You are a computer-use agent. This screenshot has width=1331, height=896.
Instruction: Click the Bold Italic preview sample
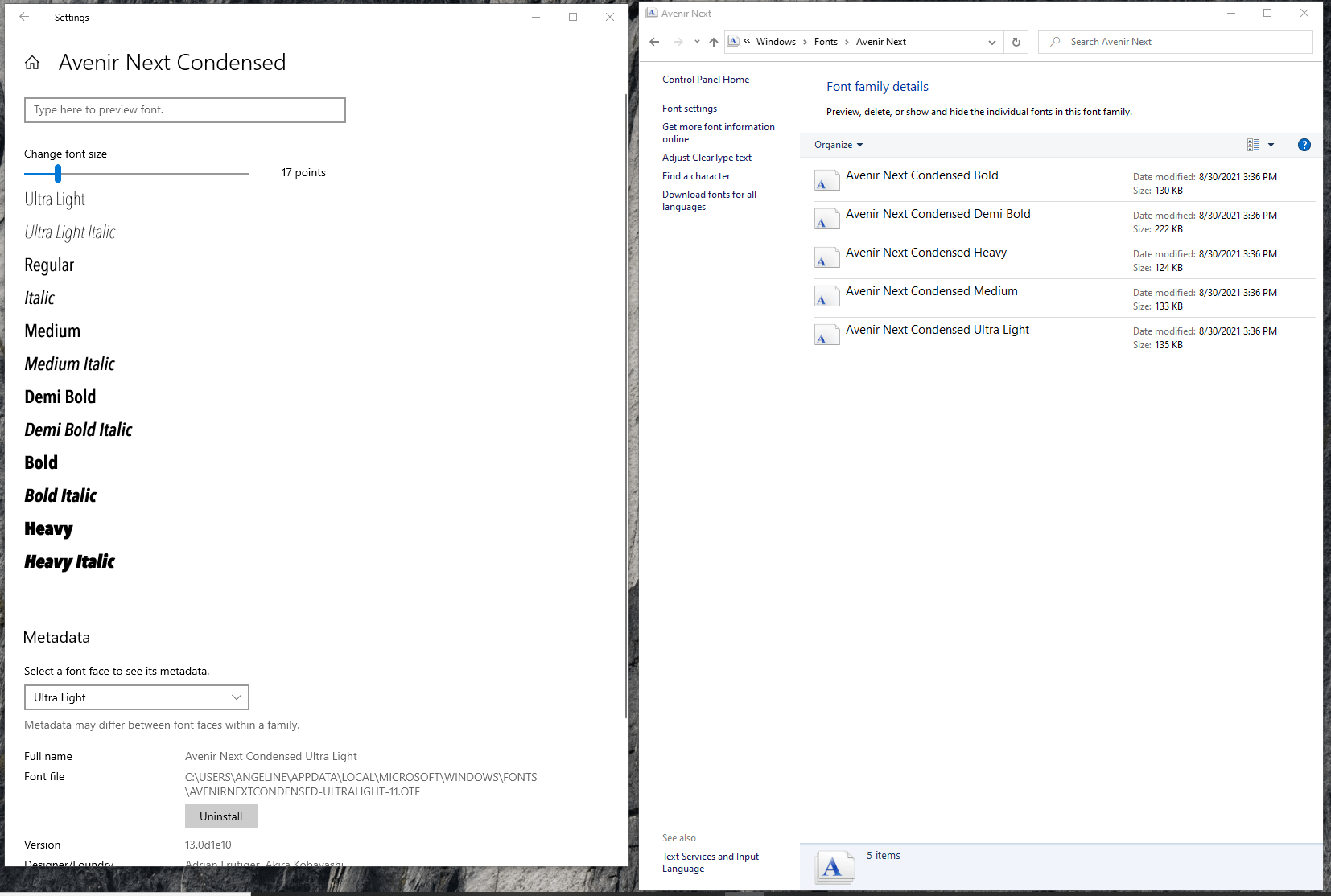coord(60,496)
